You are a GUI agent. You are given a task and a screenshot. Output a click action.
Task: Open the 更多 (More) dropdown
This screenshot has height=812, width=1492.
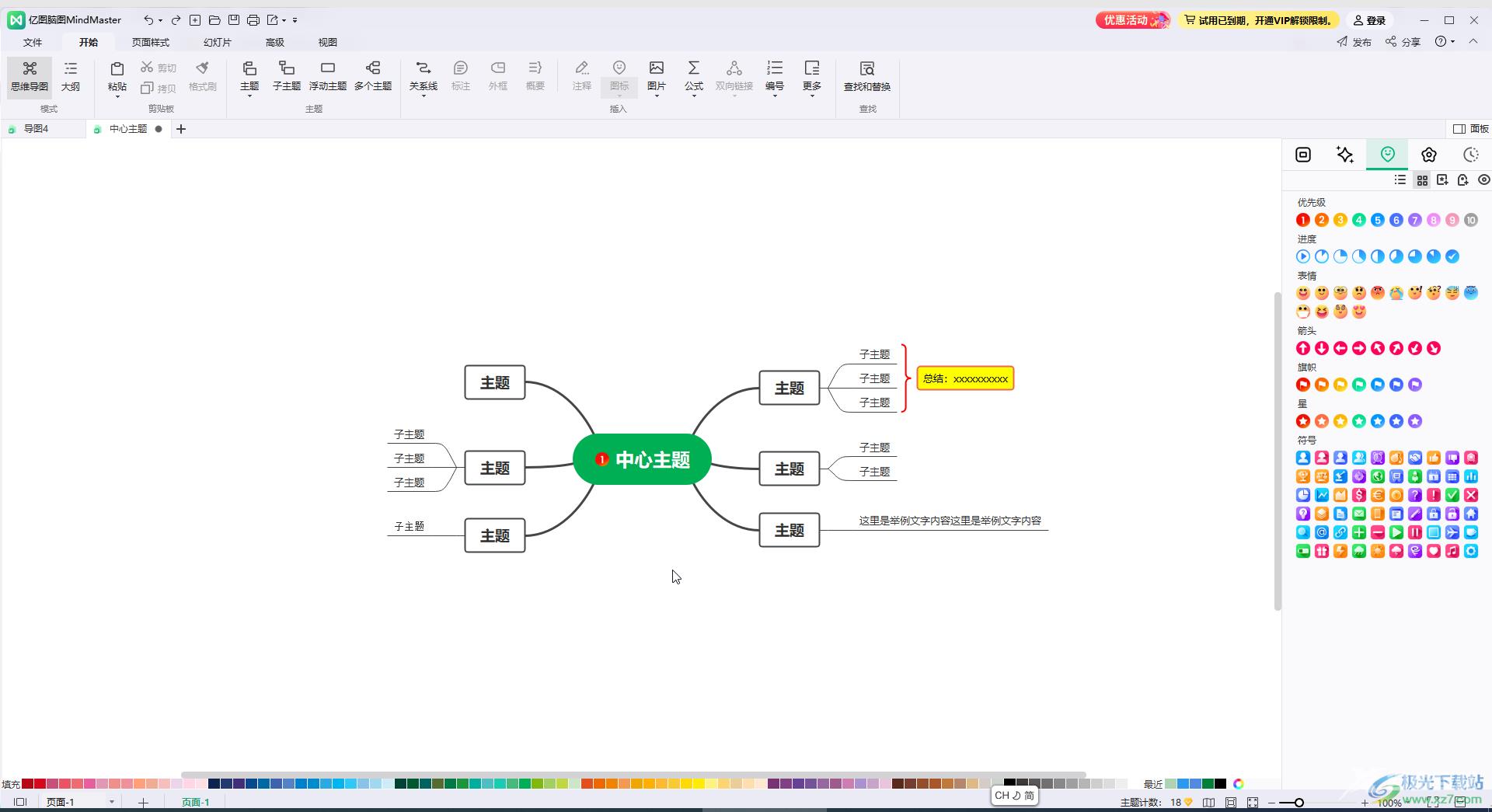pyautogui.click(x=812, y=76)
